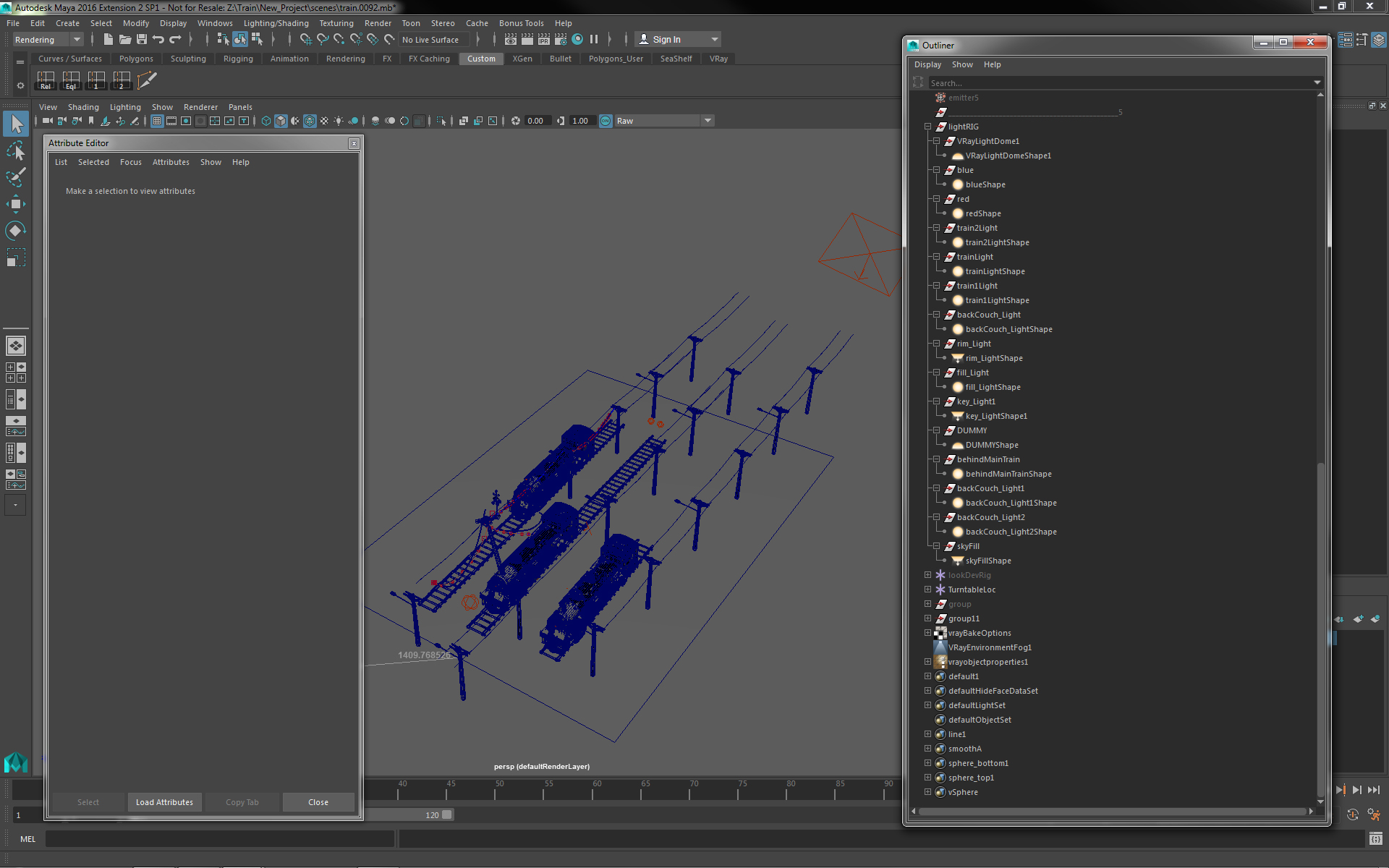Click step forward playback button

tap(1357, 790)
